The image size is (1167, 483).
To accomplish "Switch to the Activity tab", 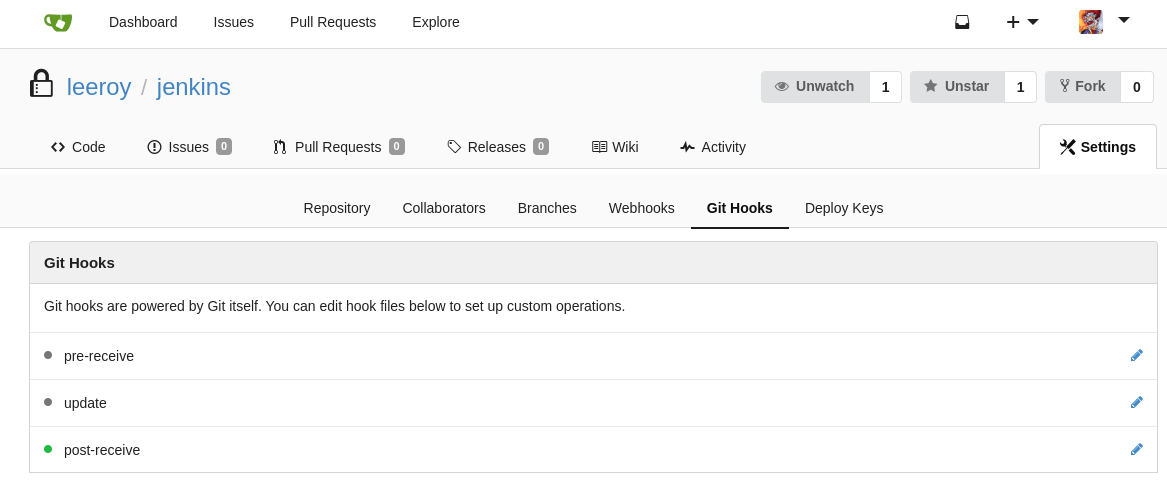I will click(712, 147).
